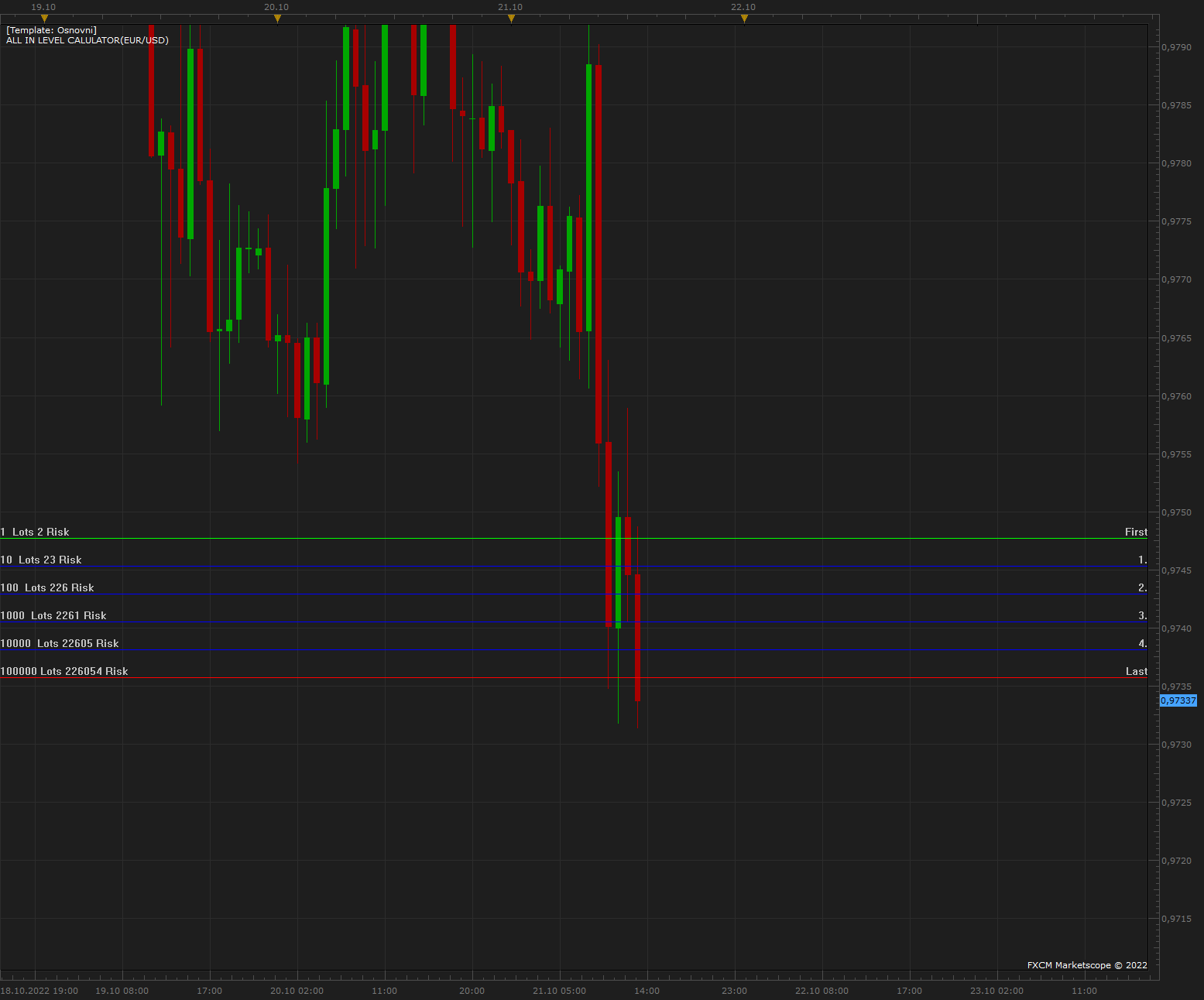This screenshot has width=1204, height=1000.
Task: Click the '1 Lots 2 Risk' label
Action: point(35,532)
